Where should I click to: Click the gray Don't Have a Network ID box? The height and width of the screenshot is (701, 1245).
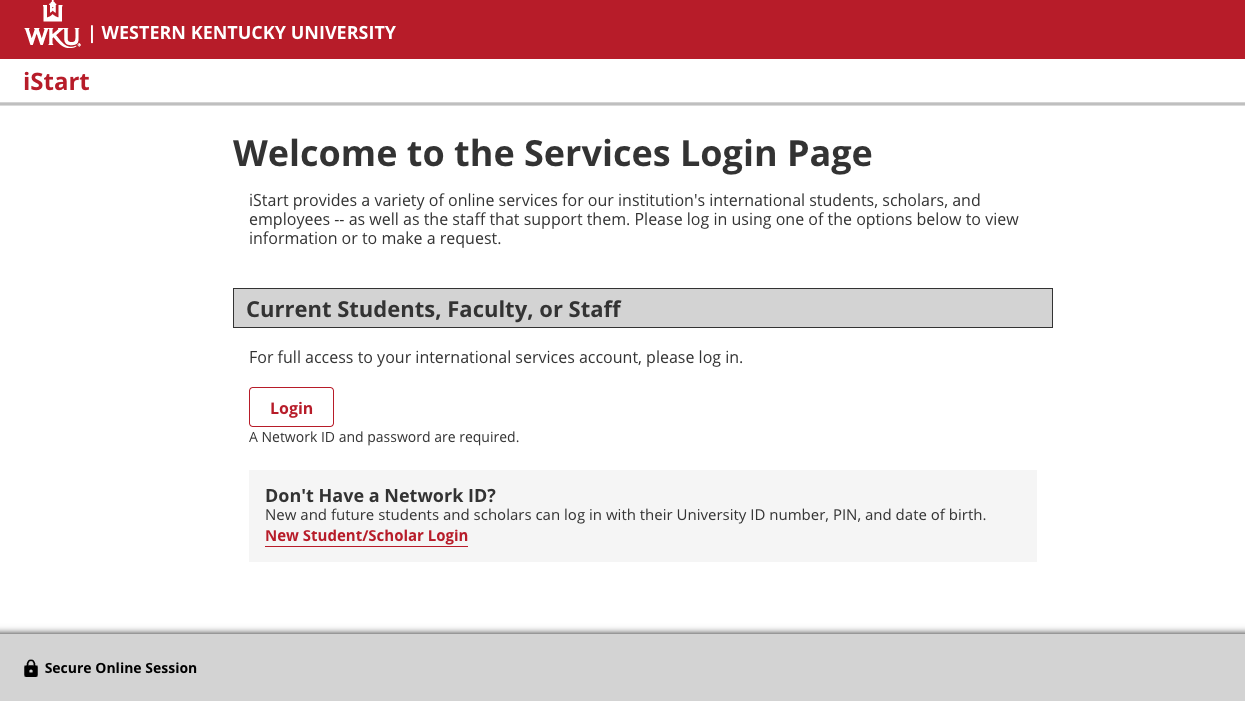tap(642, 515)
